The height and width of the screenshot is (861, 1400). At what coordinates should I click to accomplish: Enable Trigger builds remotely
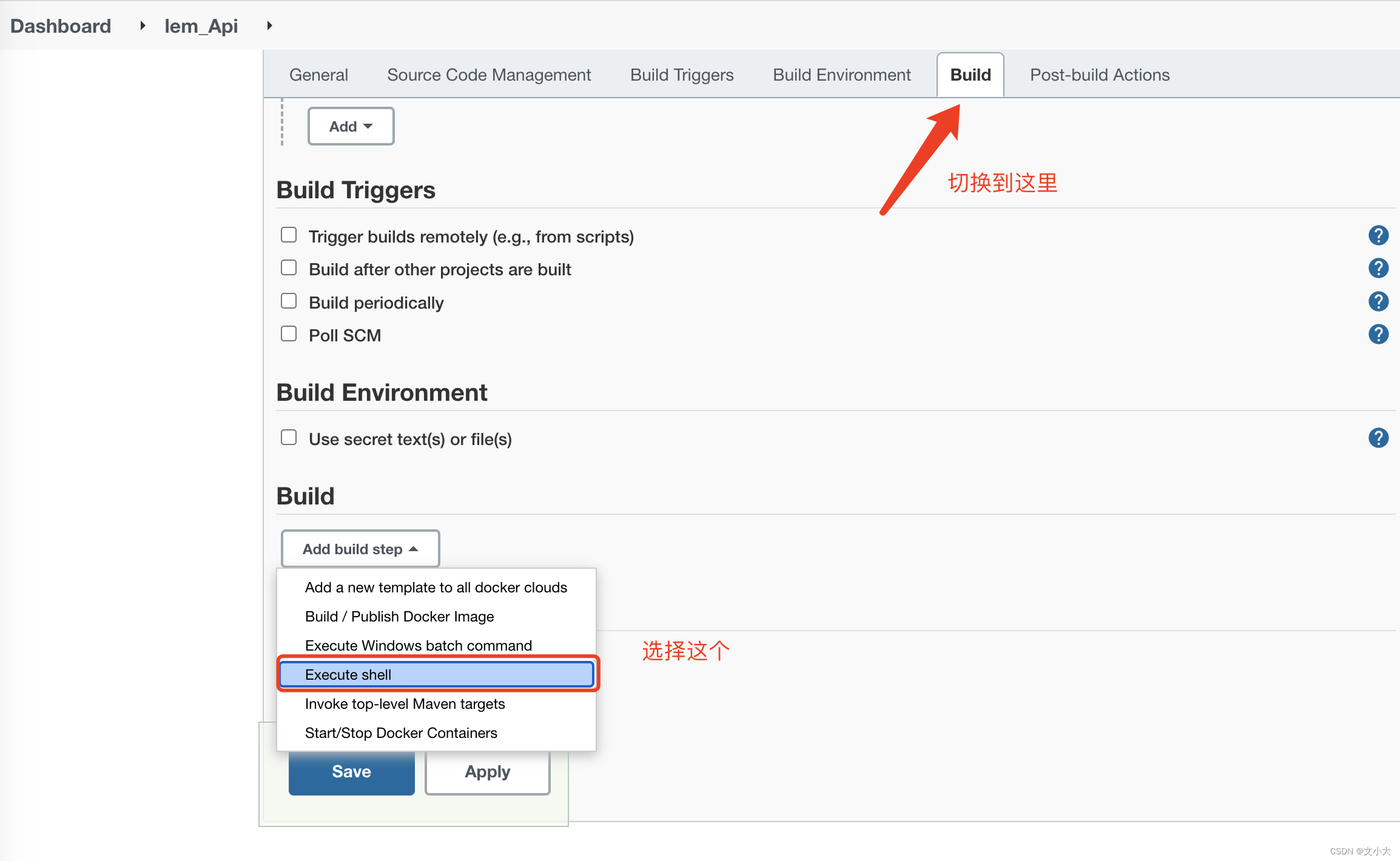pyautogui.click(x=289, y=235)
